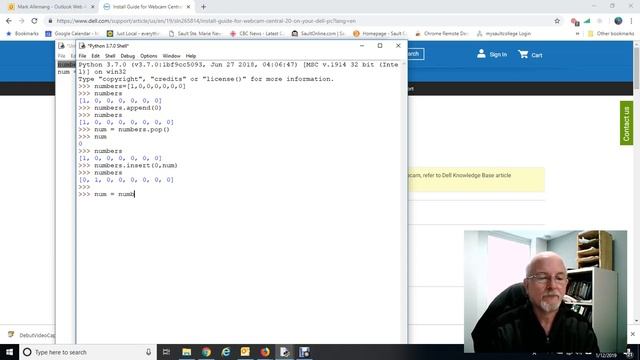Open the Google Calendar bookmark
Viewport: 640px width, 360px height.
72,33
